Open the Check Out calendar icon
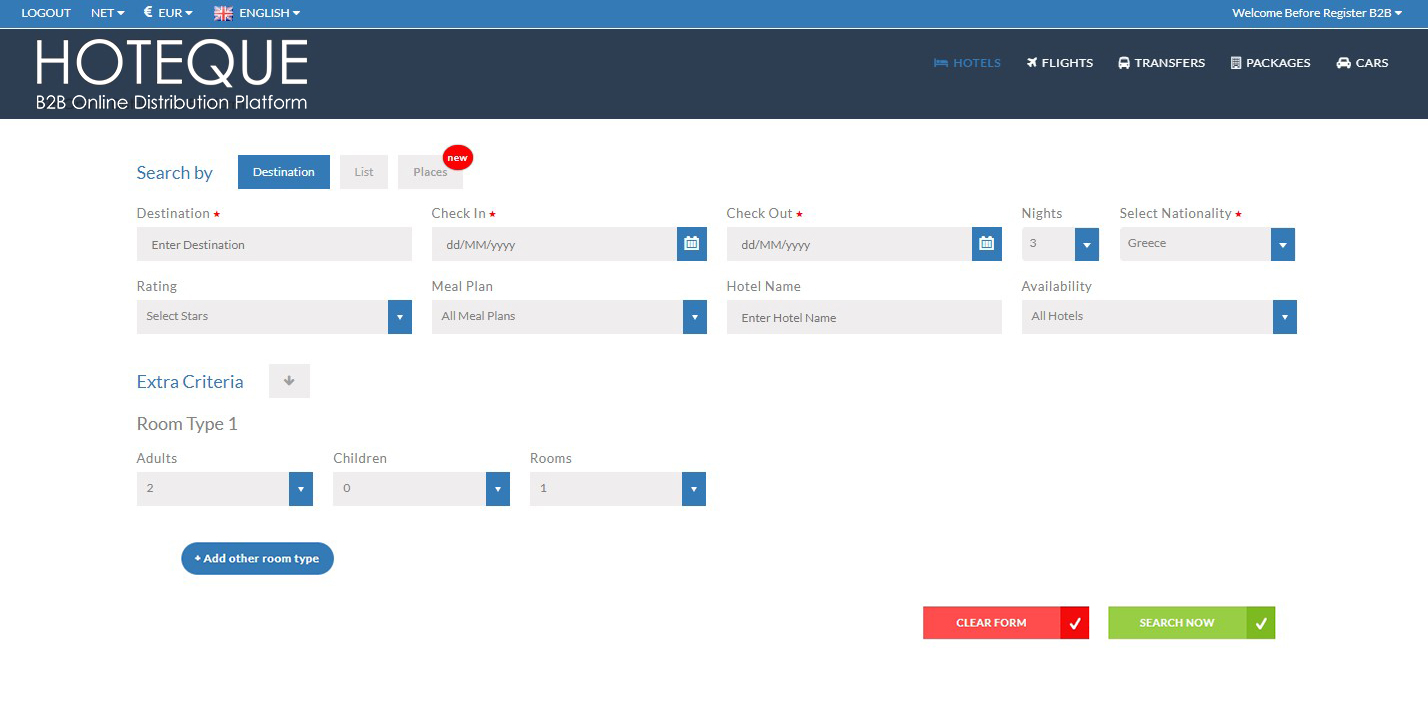This screenshot has width=1428, height=708. coord(986,244)
